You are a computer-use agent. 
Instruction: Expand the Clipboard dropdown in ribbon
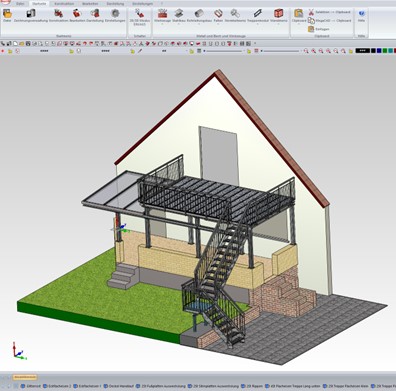(x=298, y=24)
